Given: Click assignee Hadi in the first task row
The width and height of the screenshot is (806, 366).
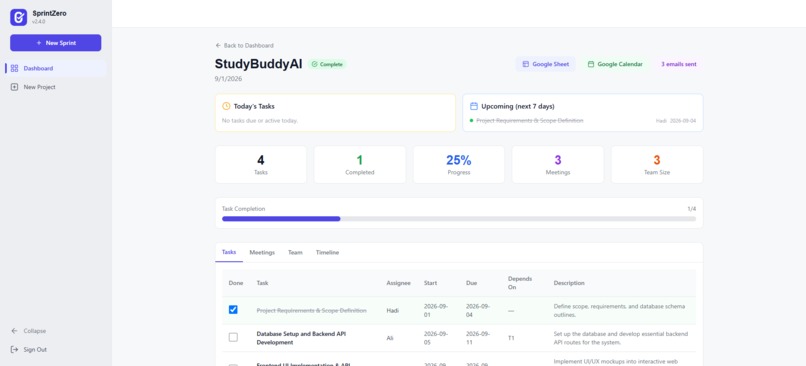Looking at the screenshot, I should (x=392, y=310).
